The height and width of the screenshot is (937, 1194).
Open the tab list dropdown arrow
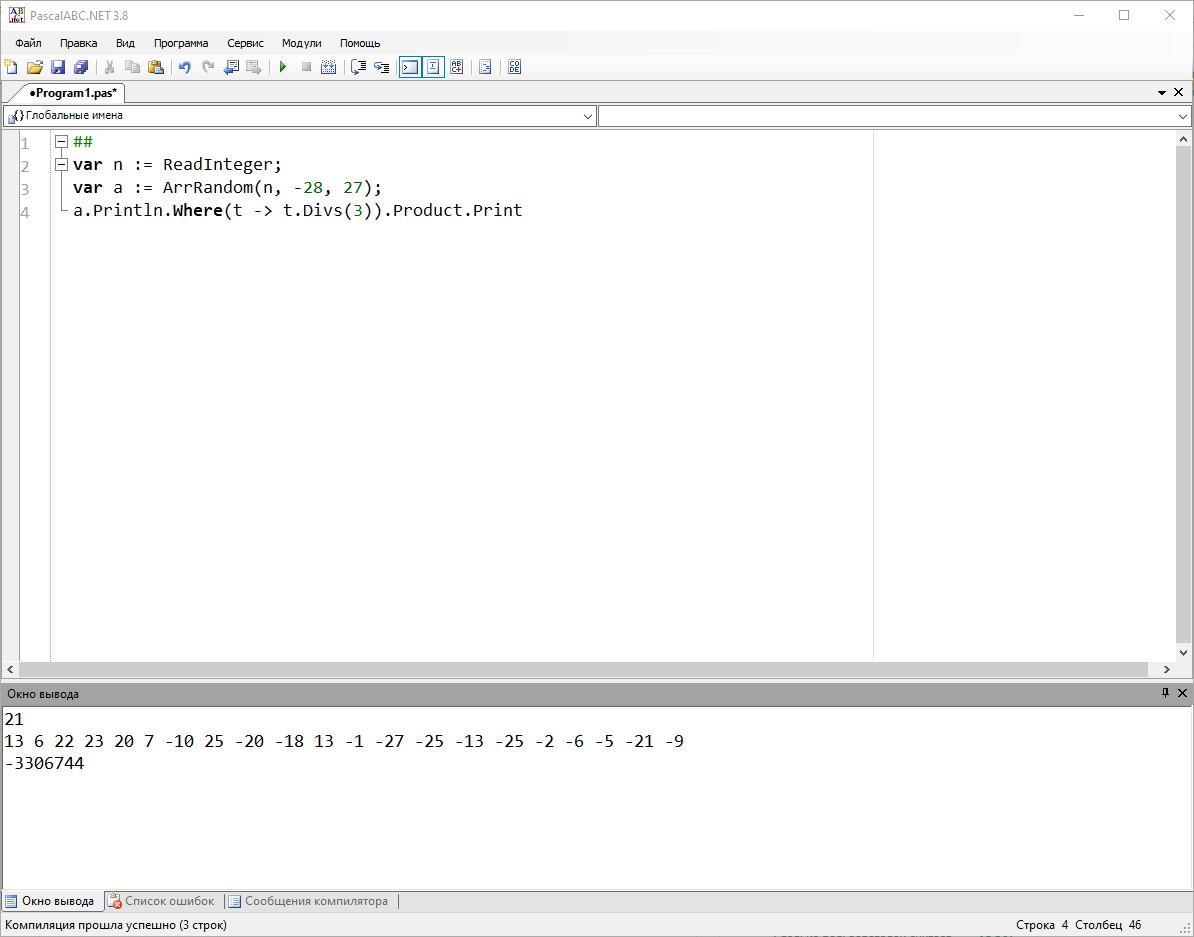tap(1162, 92)
